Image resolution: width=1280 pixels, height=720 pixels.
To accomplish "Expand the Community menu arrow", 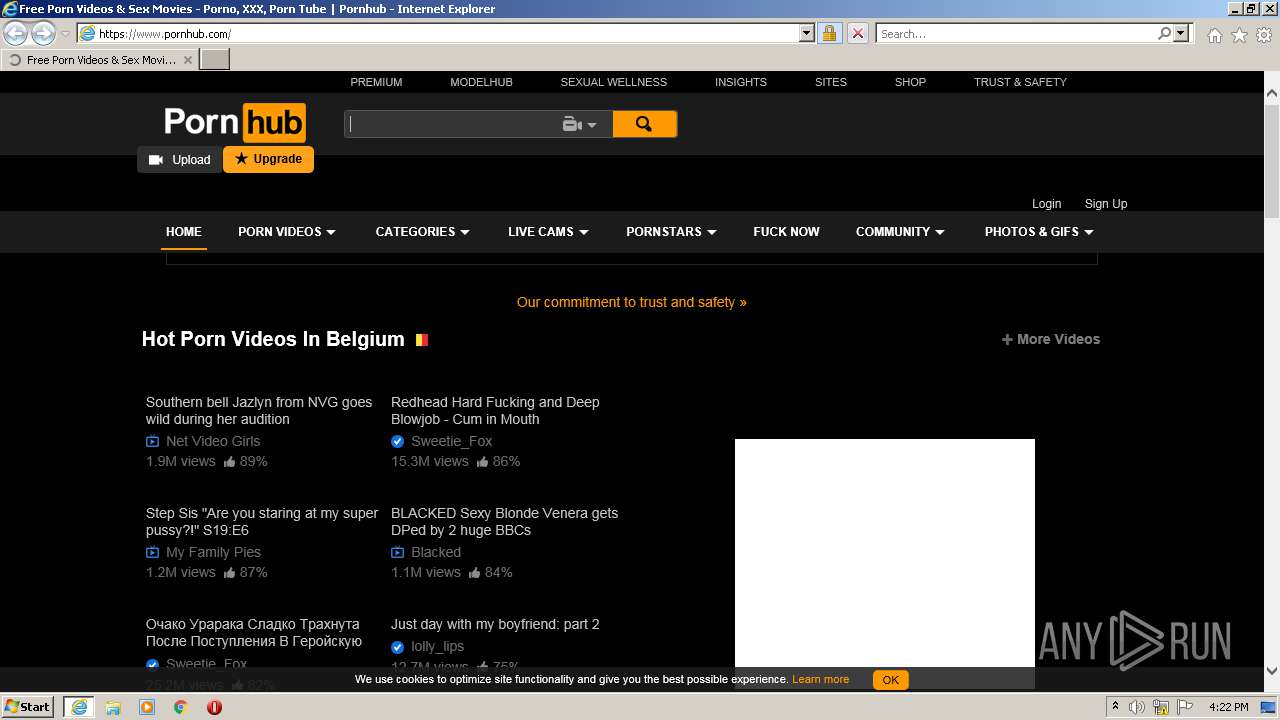I will tap(940, 232).
